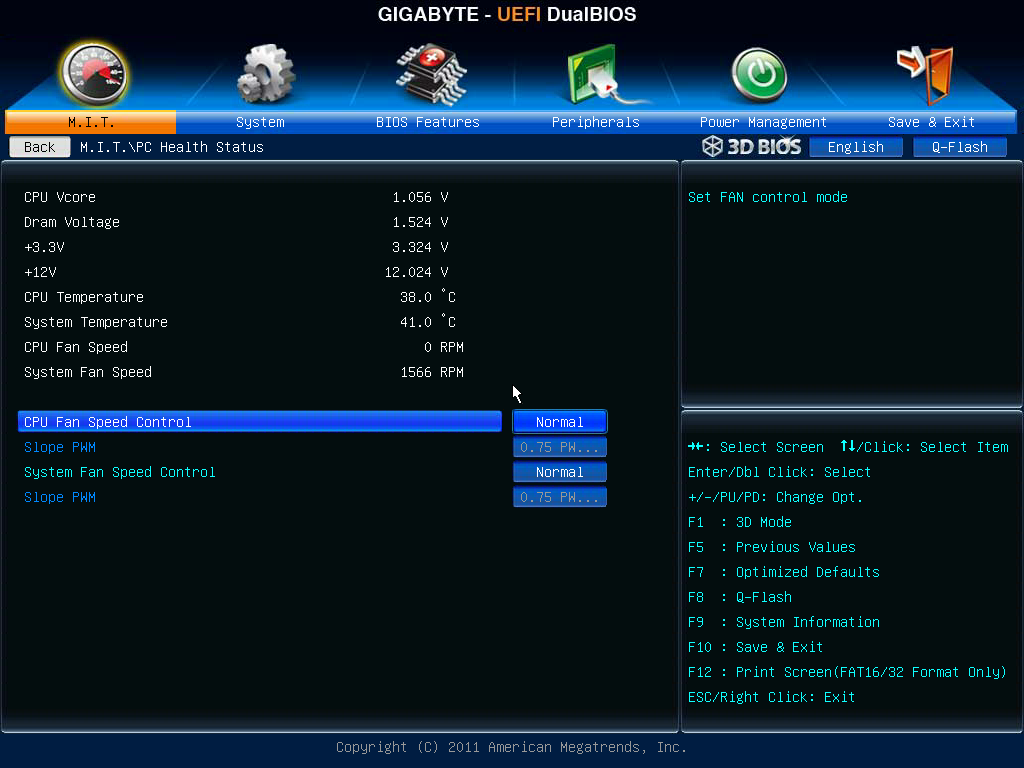Screen dimensions: 1024x768
Task: Click the Slope PWM value below System Fan Speed Control
Action: pyautogui.click(x=560, y=497)
